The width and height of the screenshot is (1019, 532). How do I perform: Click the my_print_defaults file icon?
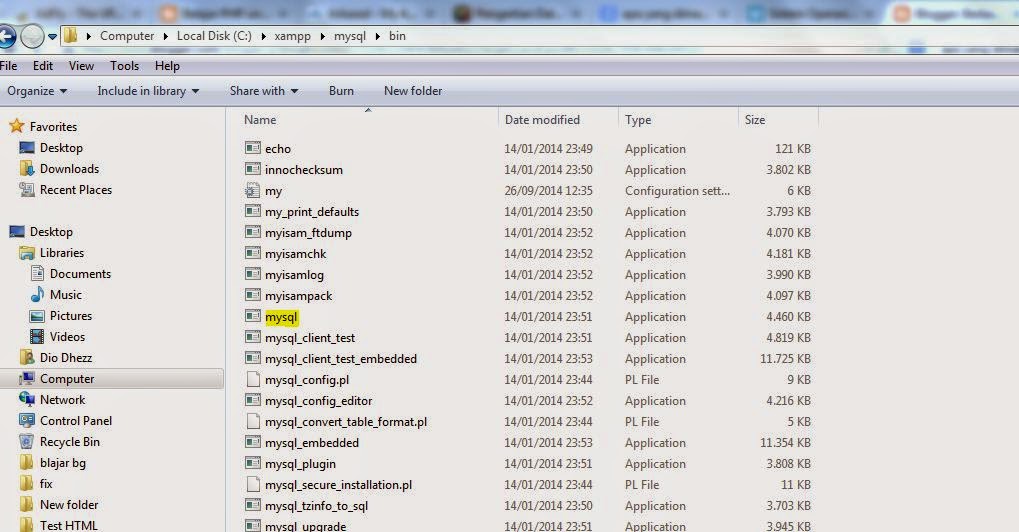[x=253, y=211]
